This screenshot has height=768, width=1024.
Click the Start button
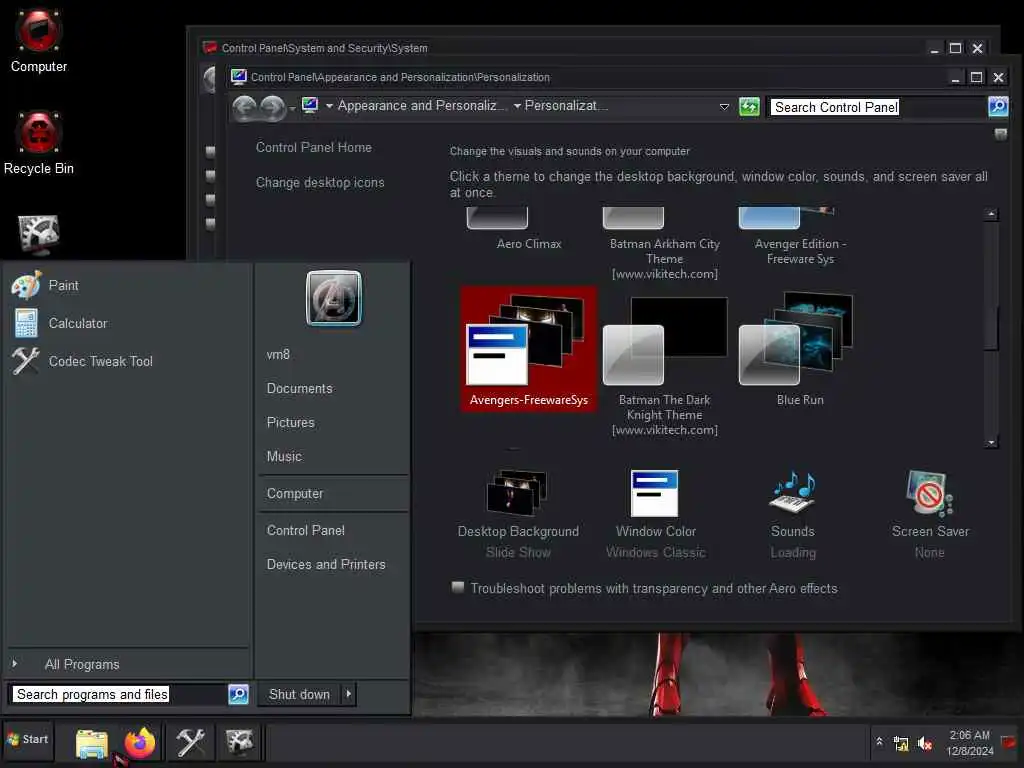coord(27,740)
